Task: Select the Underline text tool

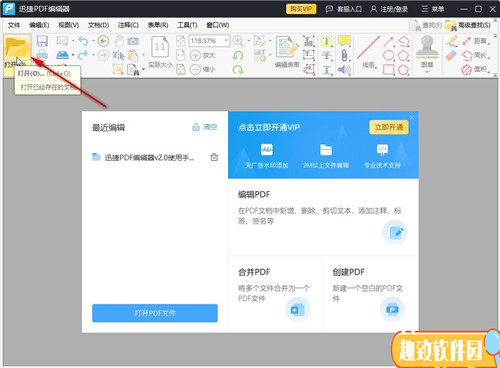Action: point(327,69)
